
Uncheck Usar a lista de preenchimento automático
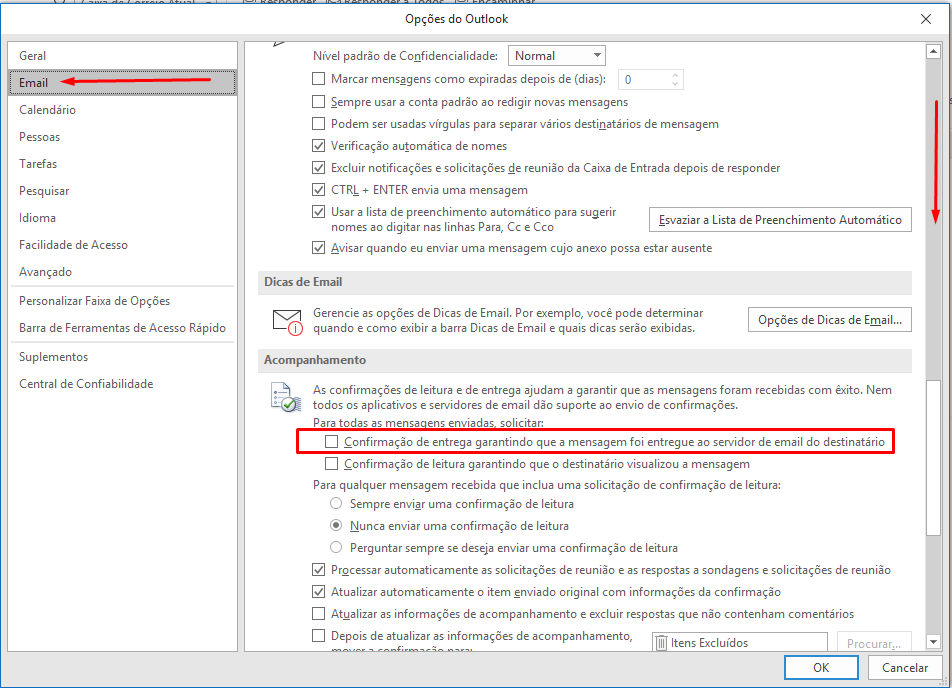click(318, 212)
